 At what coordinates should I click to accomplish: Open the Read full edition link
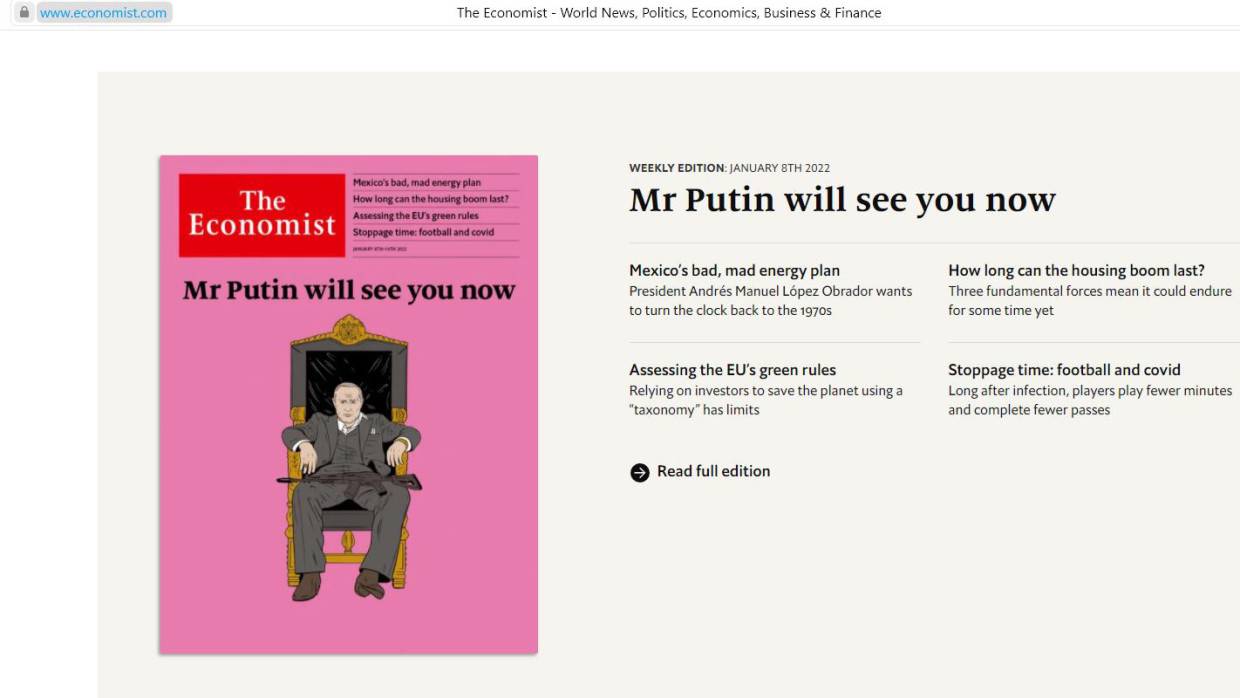pyautogui.click(x=712, y=471)
